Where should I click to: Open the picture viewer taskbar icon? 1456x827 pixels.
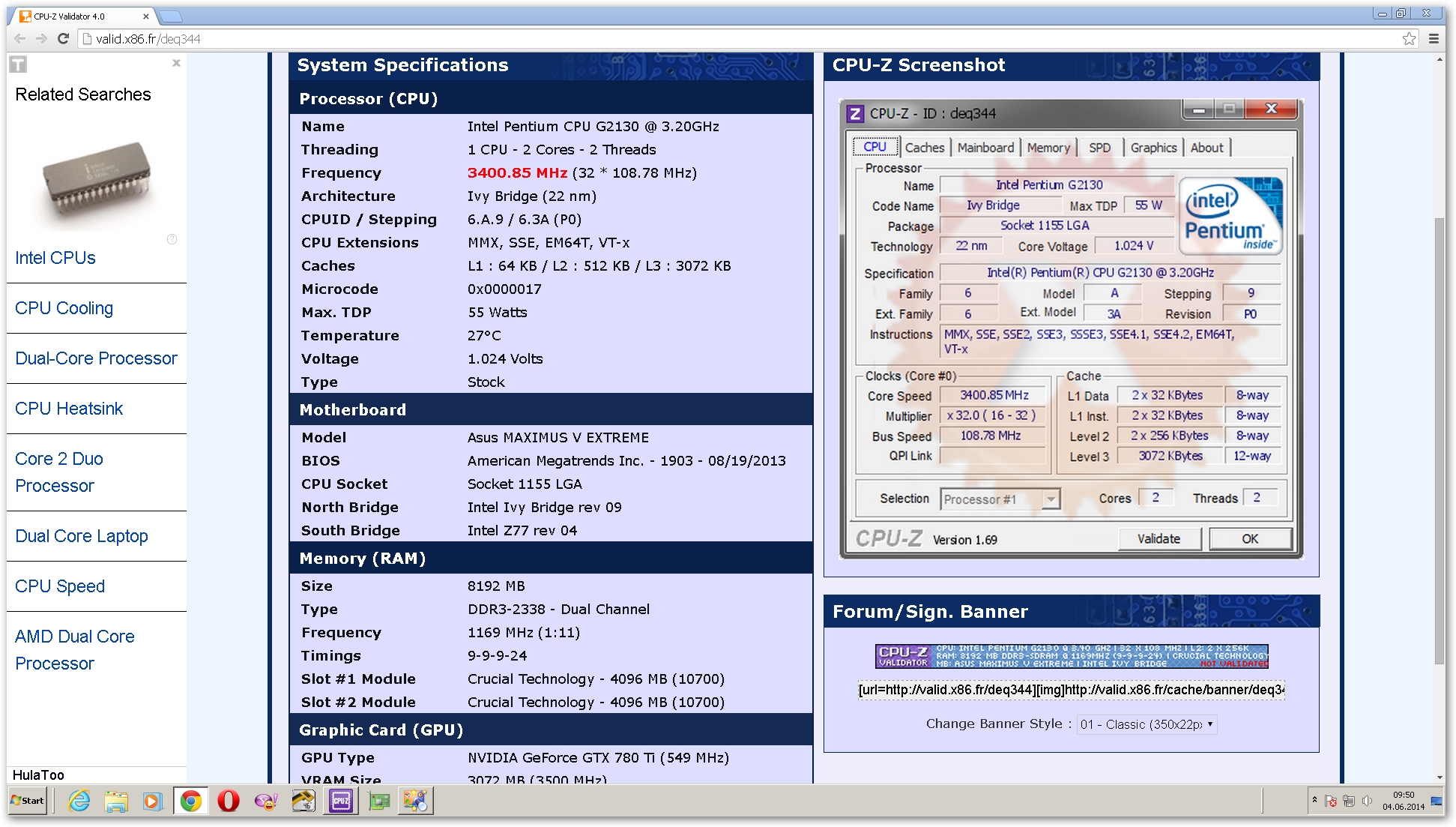tap(416, 802)
